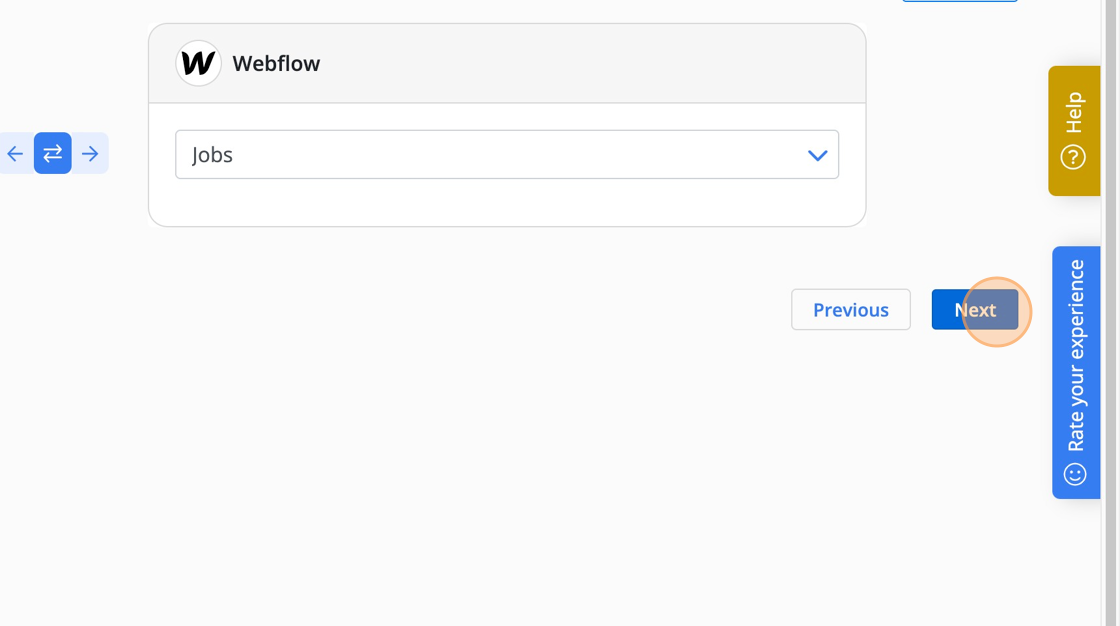1120x626 pixels.
Task: Select the left arrow sync direction
Action: (15, 153)
